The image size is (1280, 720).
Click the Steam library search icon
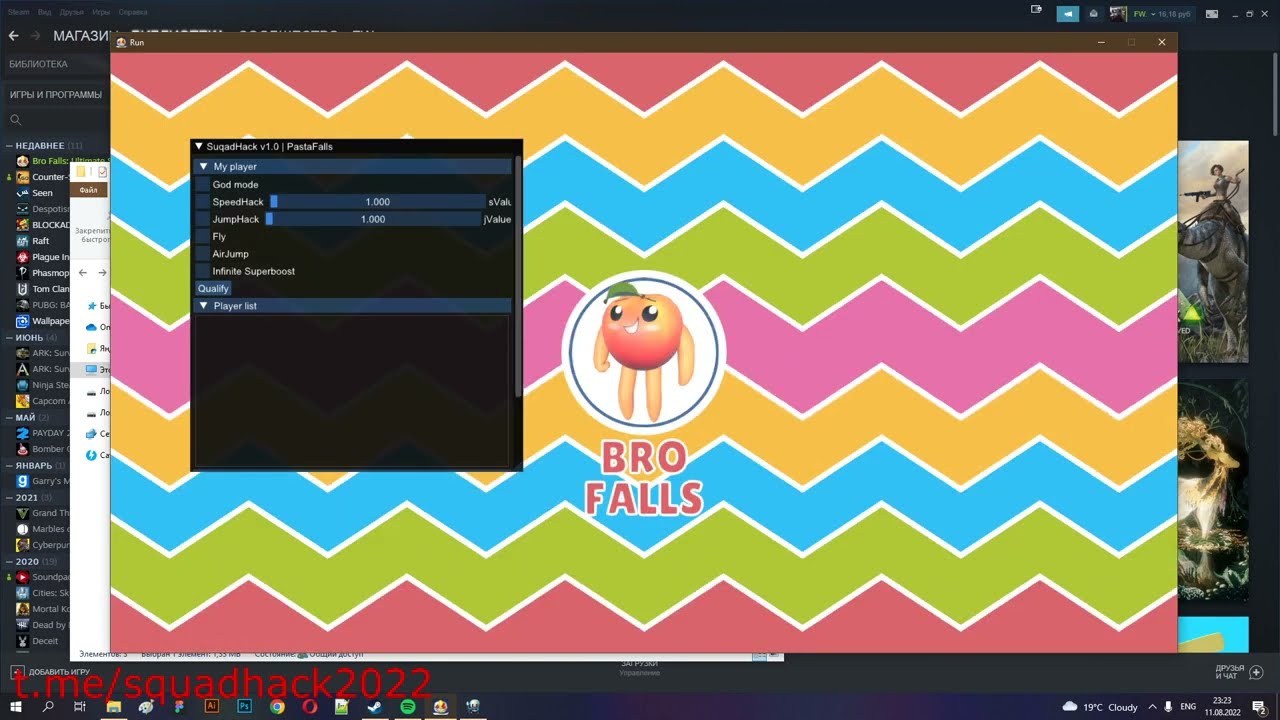click(15, 120)
